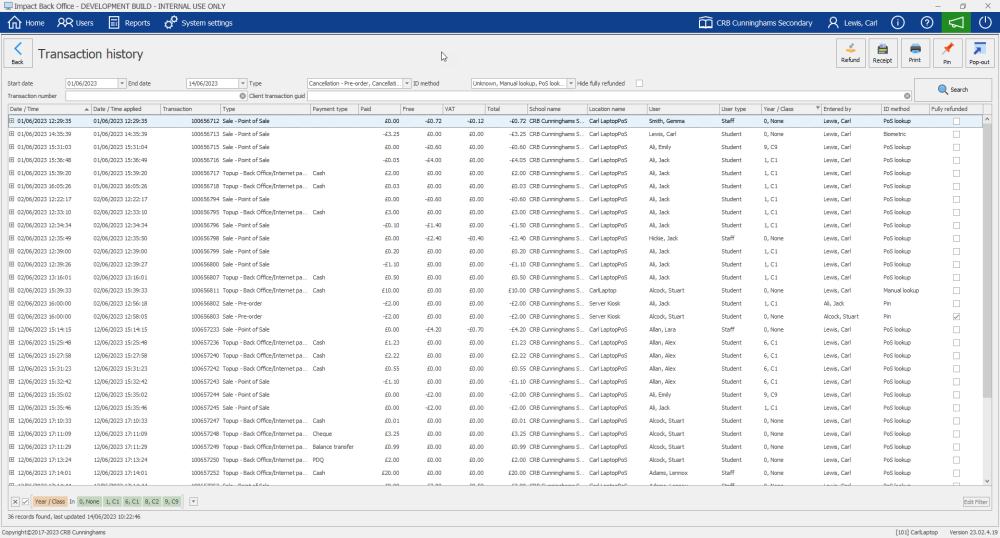Click the Back arrow button
The height and width of the screenshot is (538, 1000).
point(17,52)
